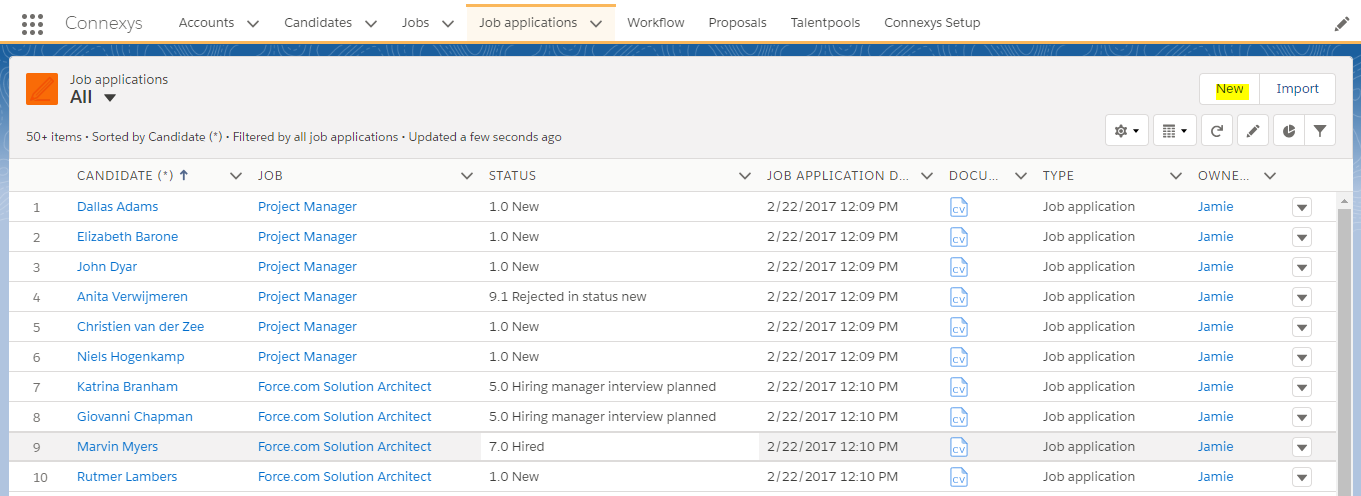Open the Accounts tab dropdown chevron
1361x496 pixels.
(252, 23)
